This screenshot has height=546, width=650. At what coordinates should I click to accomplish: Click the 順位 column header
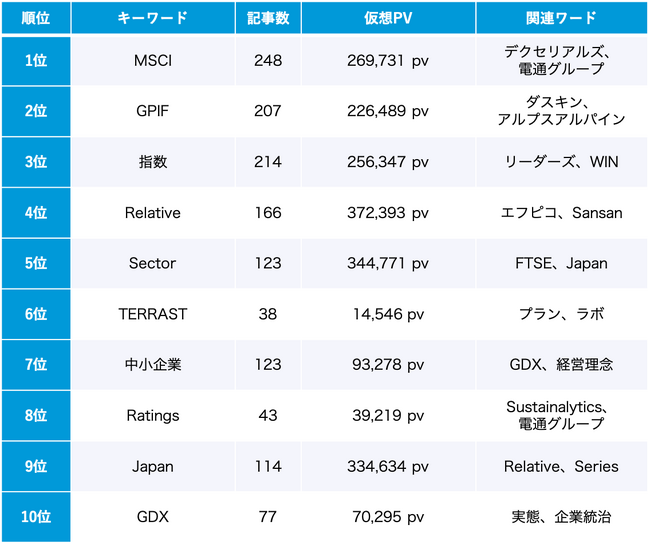coord(36,18)
